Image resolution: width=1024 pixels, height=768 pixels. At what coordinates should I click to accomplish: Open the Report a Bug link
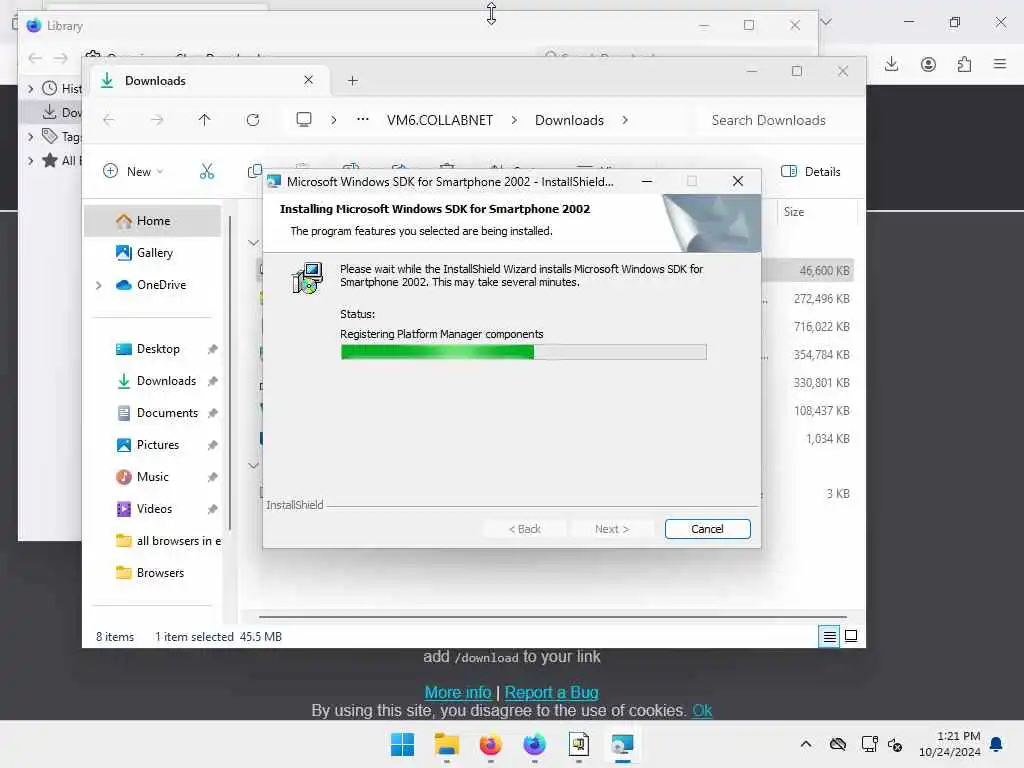551,692
